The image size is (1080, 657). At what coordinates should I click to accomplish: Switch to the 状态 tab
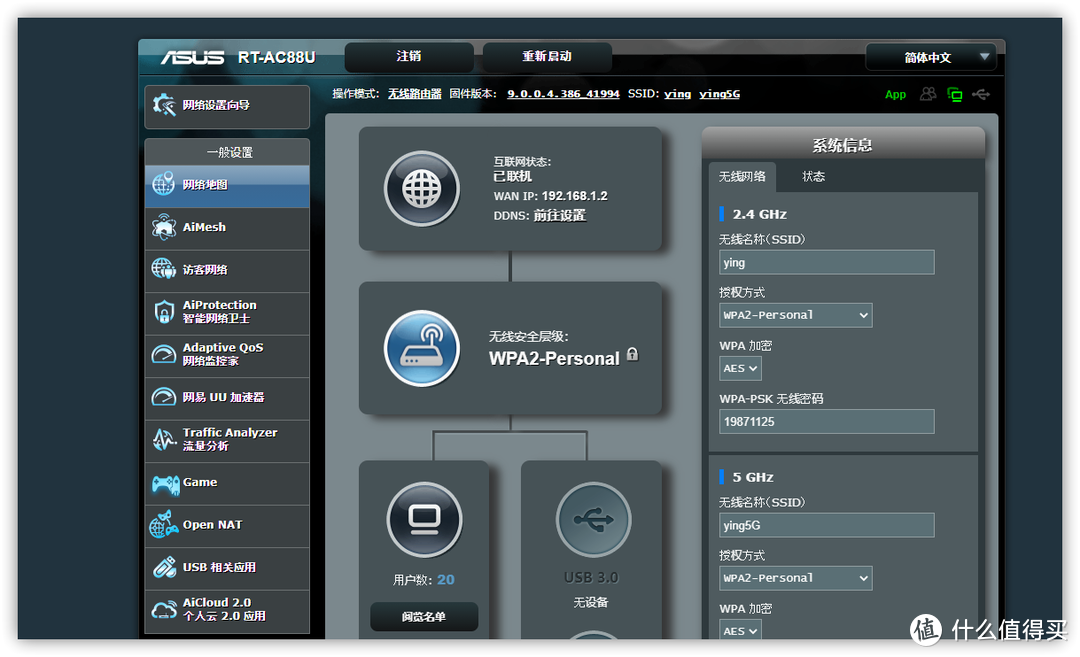(x=813, y=177)
